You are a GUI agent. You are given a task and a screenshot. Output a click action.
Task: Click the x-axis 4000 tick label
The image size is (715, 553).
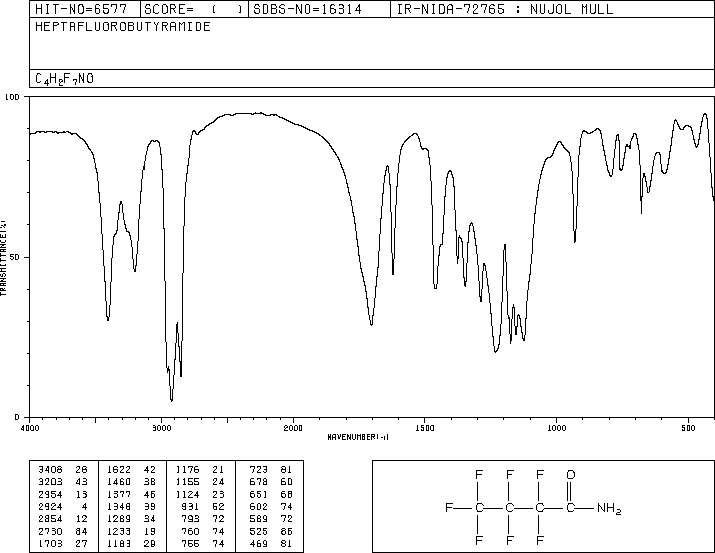tap(30, 428)
